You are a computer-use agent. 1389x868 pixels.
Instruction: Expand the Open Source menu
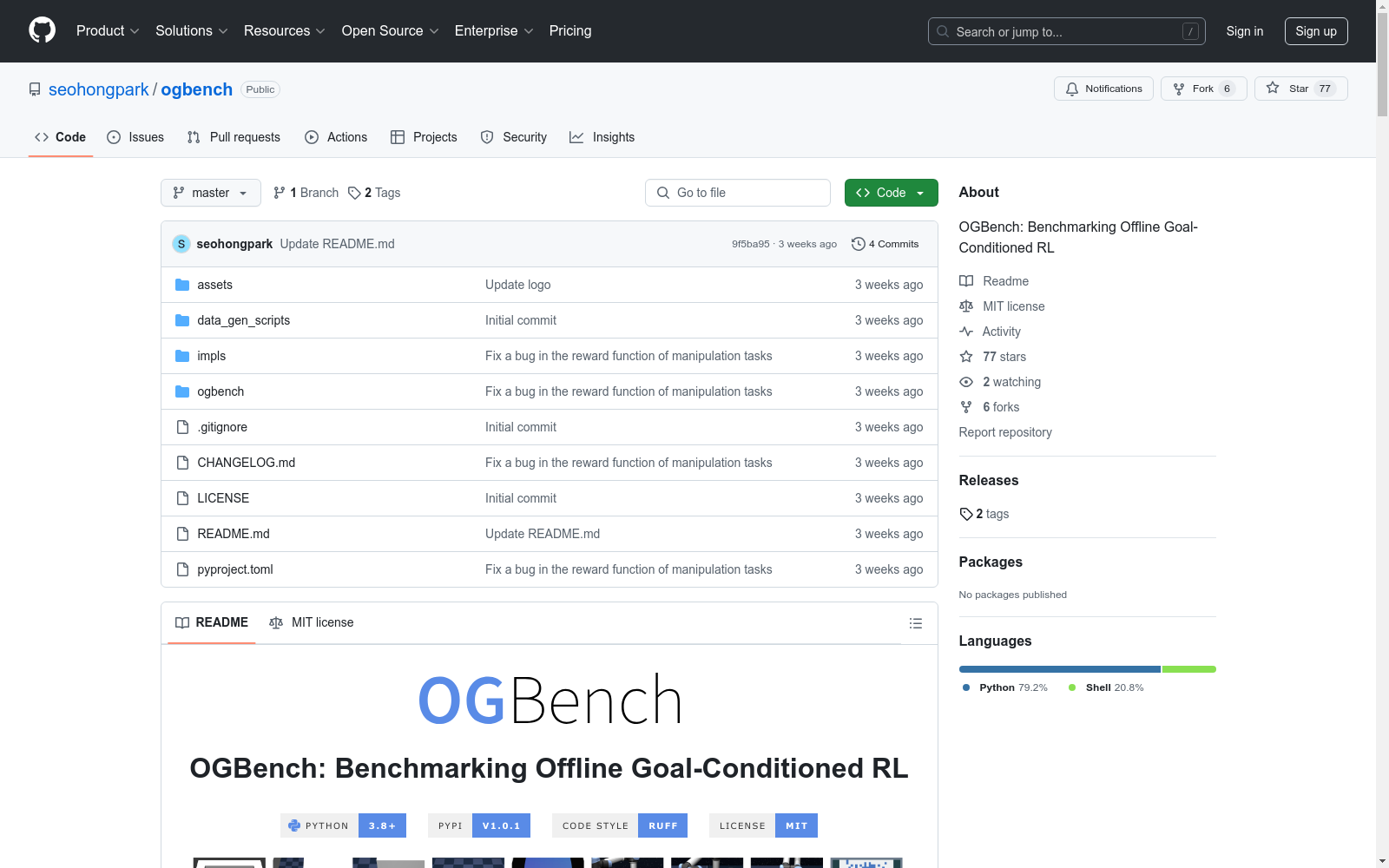point(391,31)
